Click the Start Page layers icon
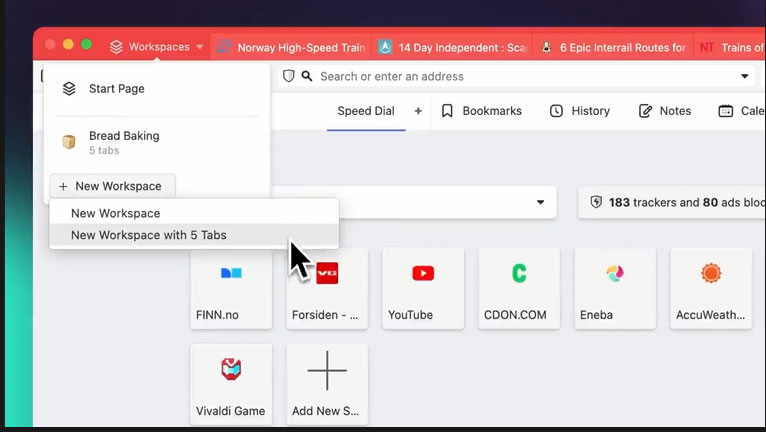 coord(69,89)
